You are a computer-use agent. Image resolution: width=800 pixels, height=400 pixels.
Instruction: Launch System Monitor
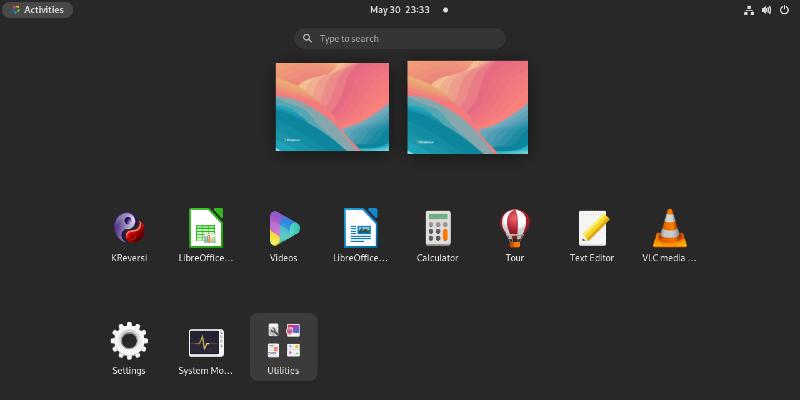(x=206, y=342)
